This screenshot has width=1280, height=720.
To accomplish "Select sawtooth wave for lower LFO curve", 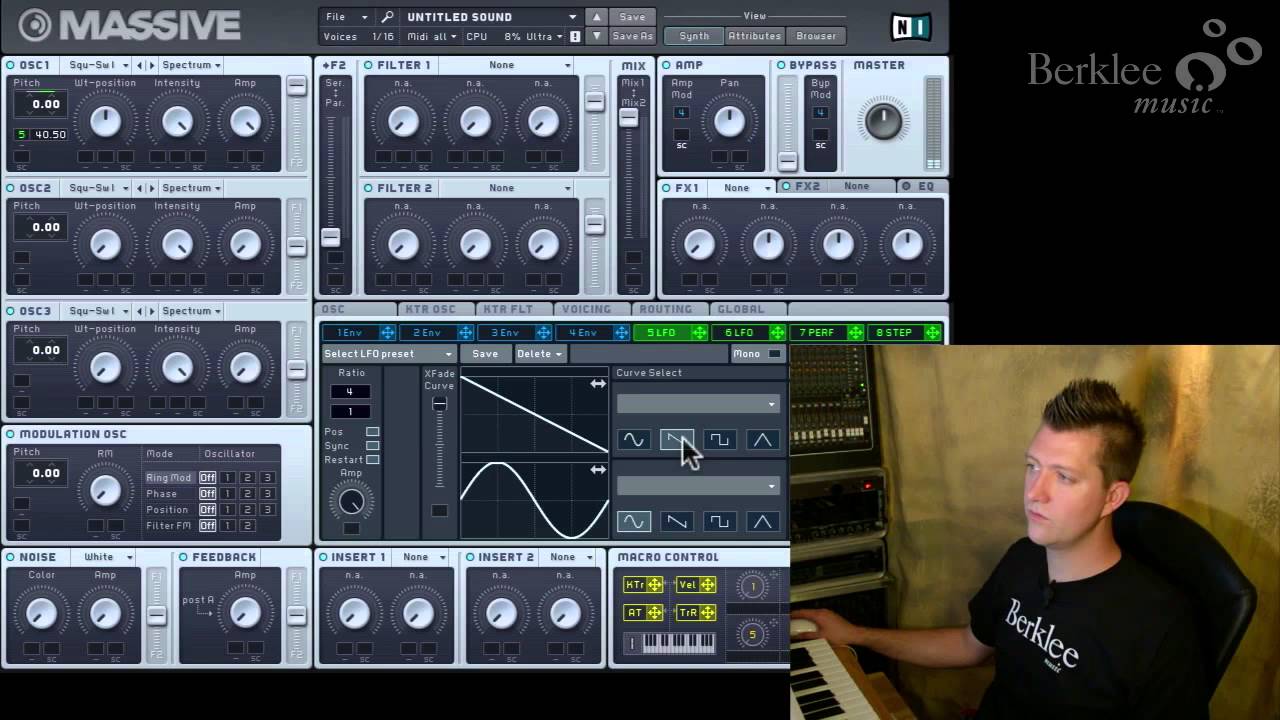I will [x=676, y=521].
